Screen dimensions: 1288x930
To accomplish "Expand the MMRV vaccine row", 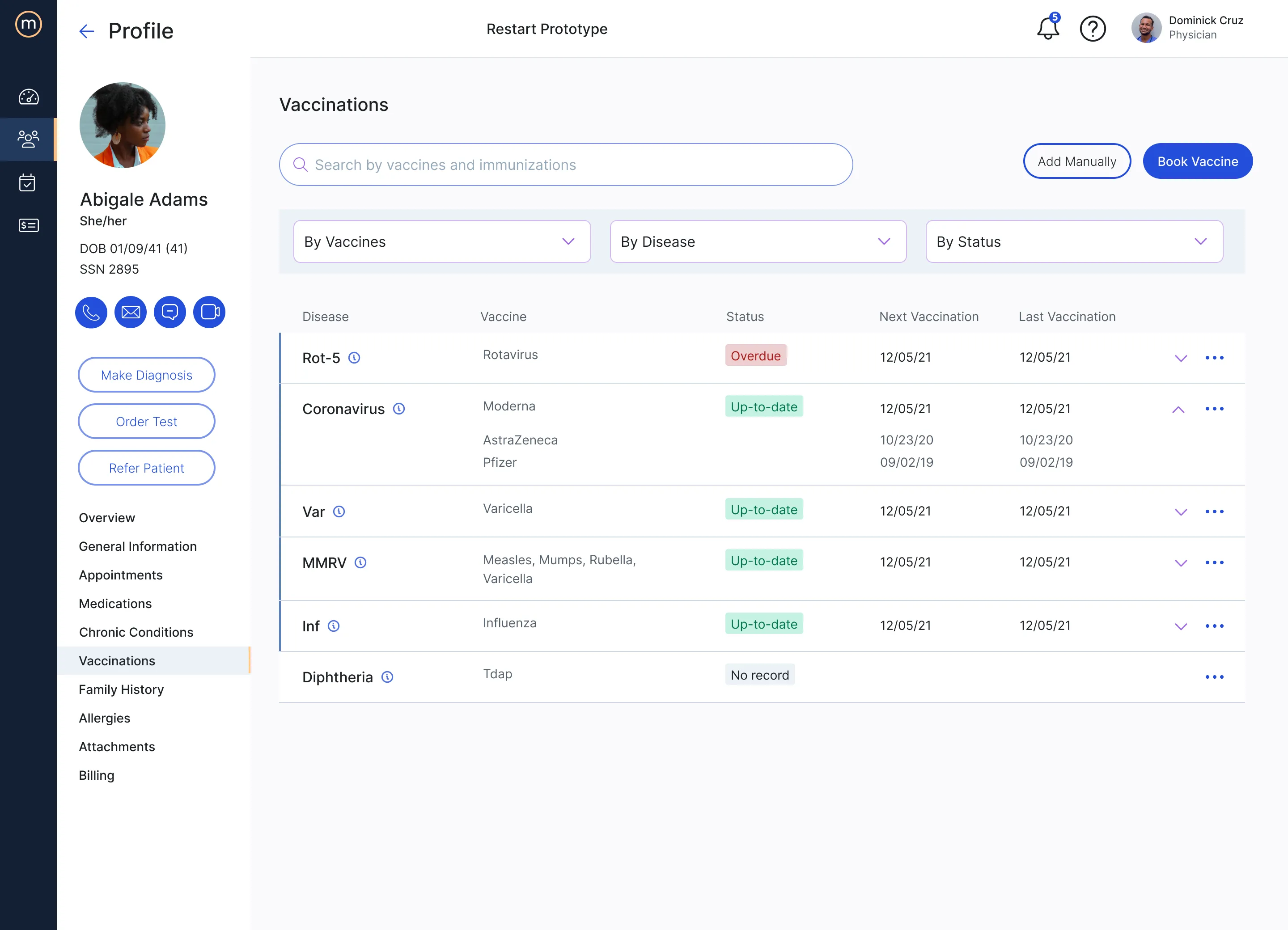I will click(x=1181, y=562).
